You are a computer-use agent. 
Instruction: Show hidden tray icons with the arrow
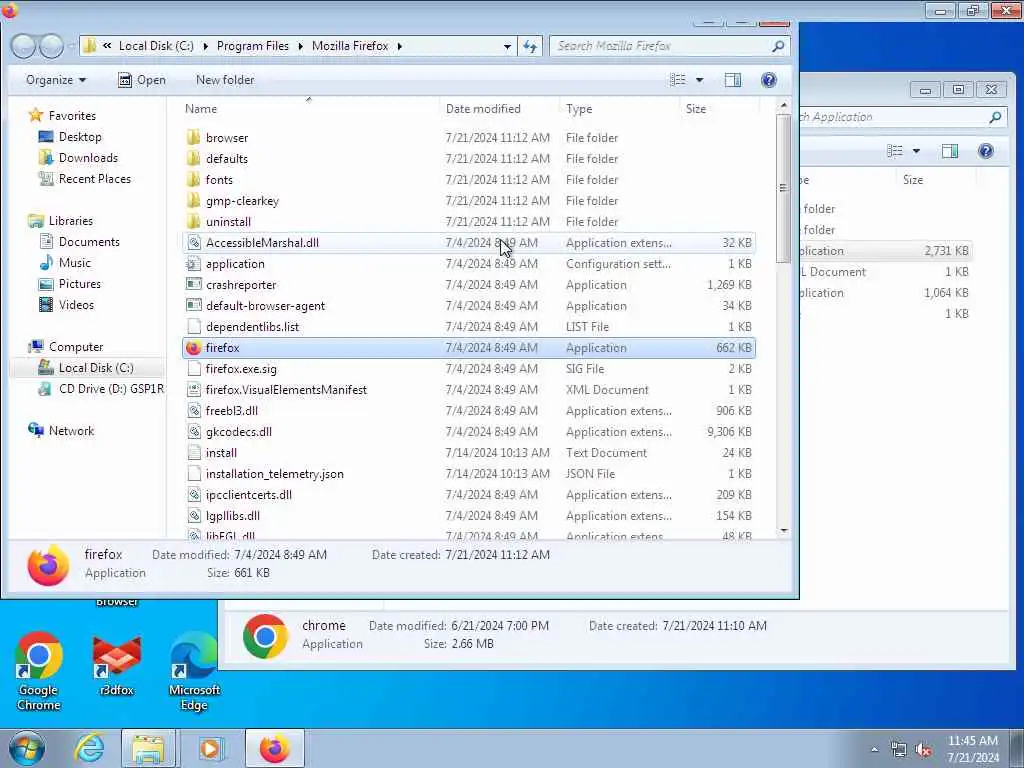click(874, 749)
